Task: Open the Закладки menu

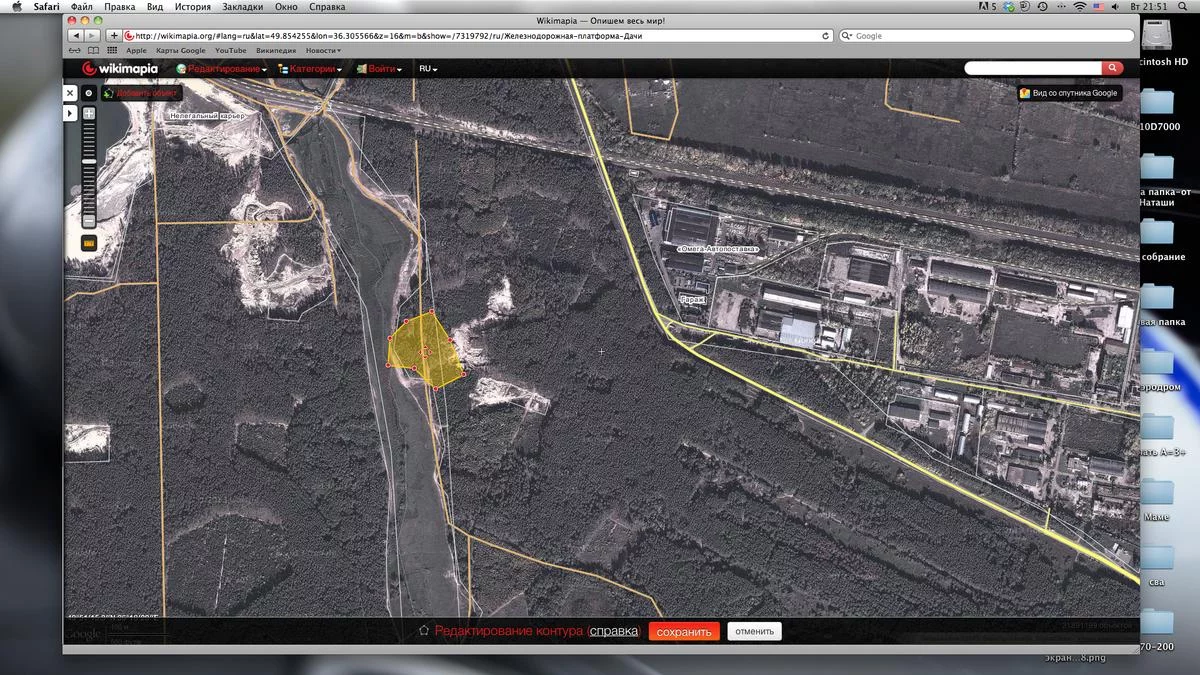Action: (x=245, y=7)
